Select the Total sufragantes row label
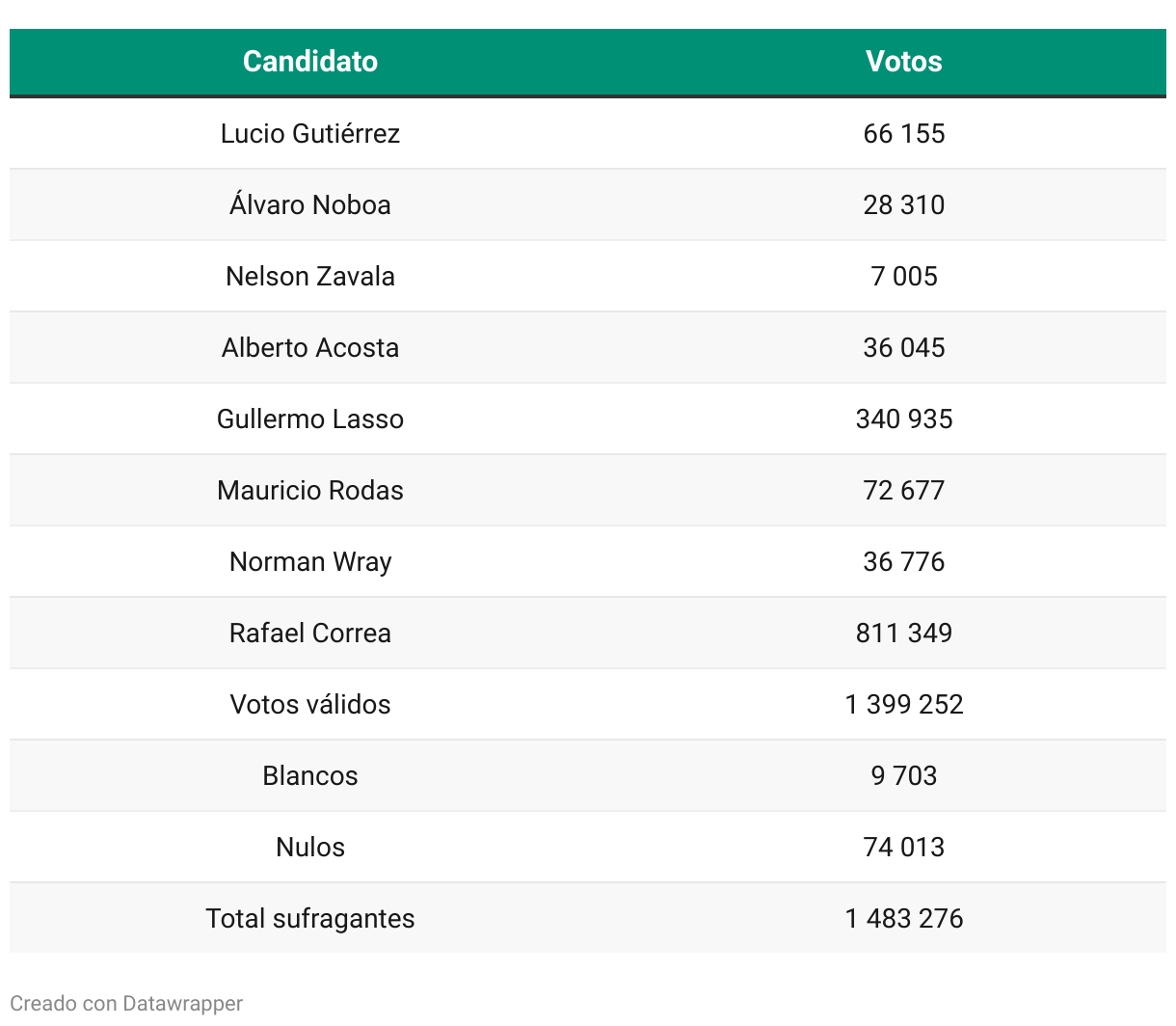1176x1026 pixels. 310,918
